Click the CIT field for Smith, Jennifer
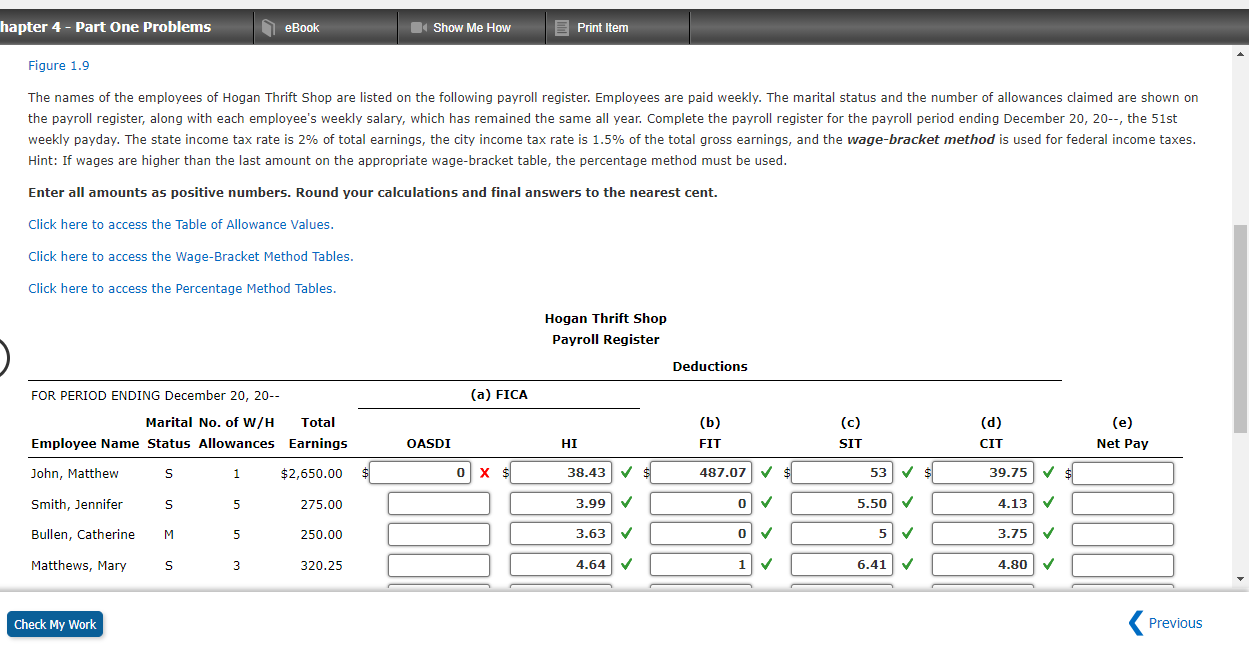The width and height of the screenshot is (1249, 645). [983, 504]
